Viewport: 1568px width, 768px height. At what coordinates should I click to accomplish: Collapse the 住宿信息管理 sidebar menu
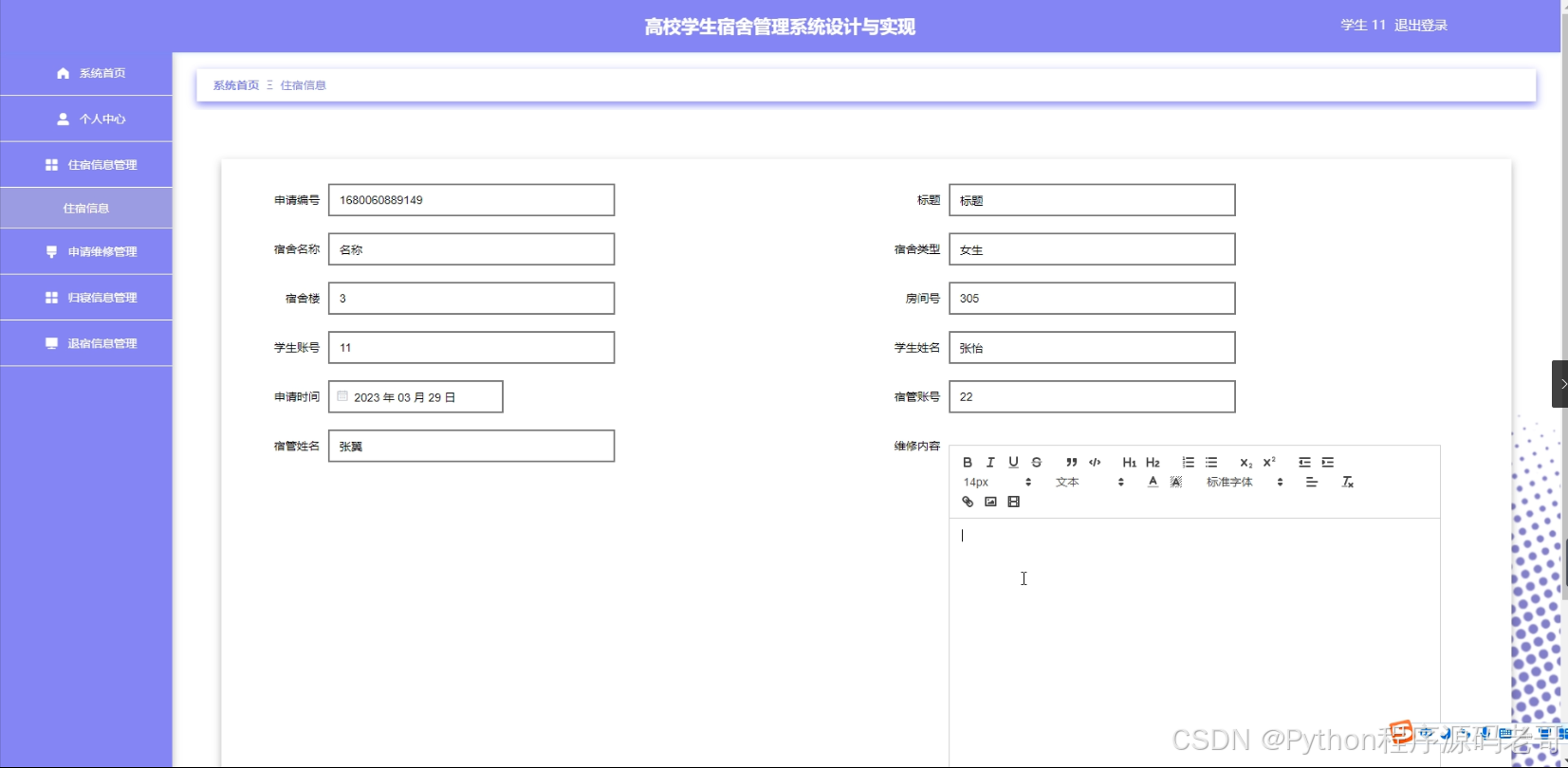pyautogui.click(x=86, y=165)
